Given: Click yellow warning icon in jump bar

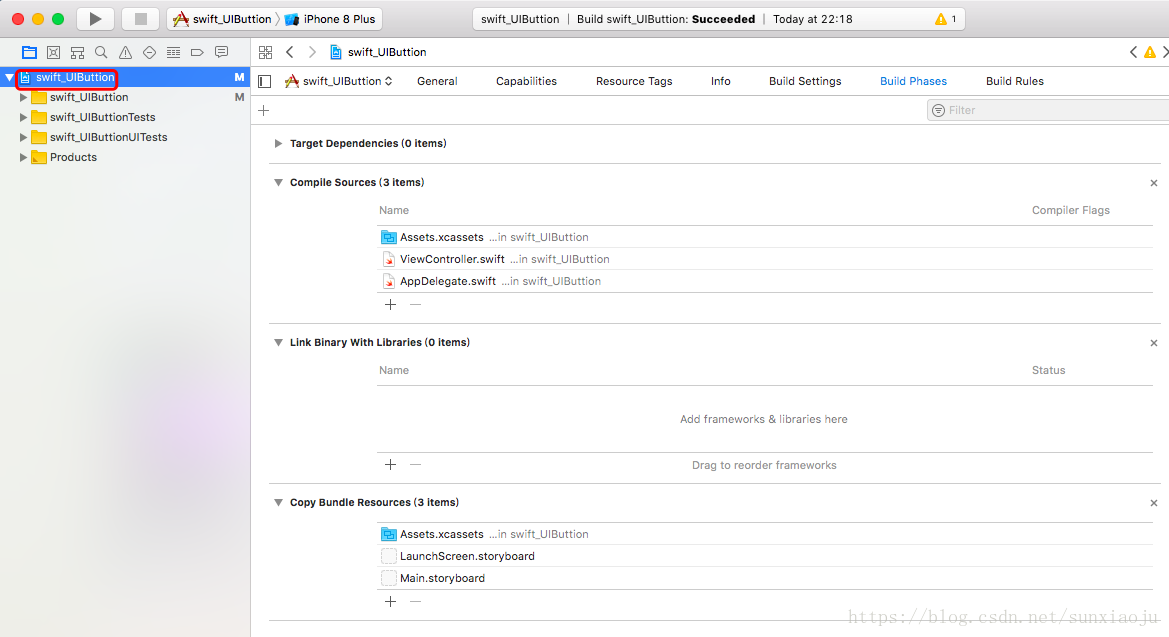Looking at the screenshot, I should (x=1150, y=52).
